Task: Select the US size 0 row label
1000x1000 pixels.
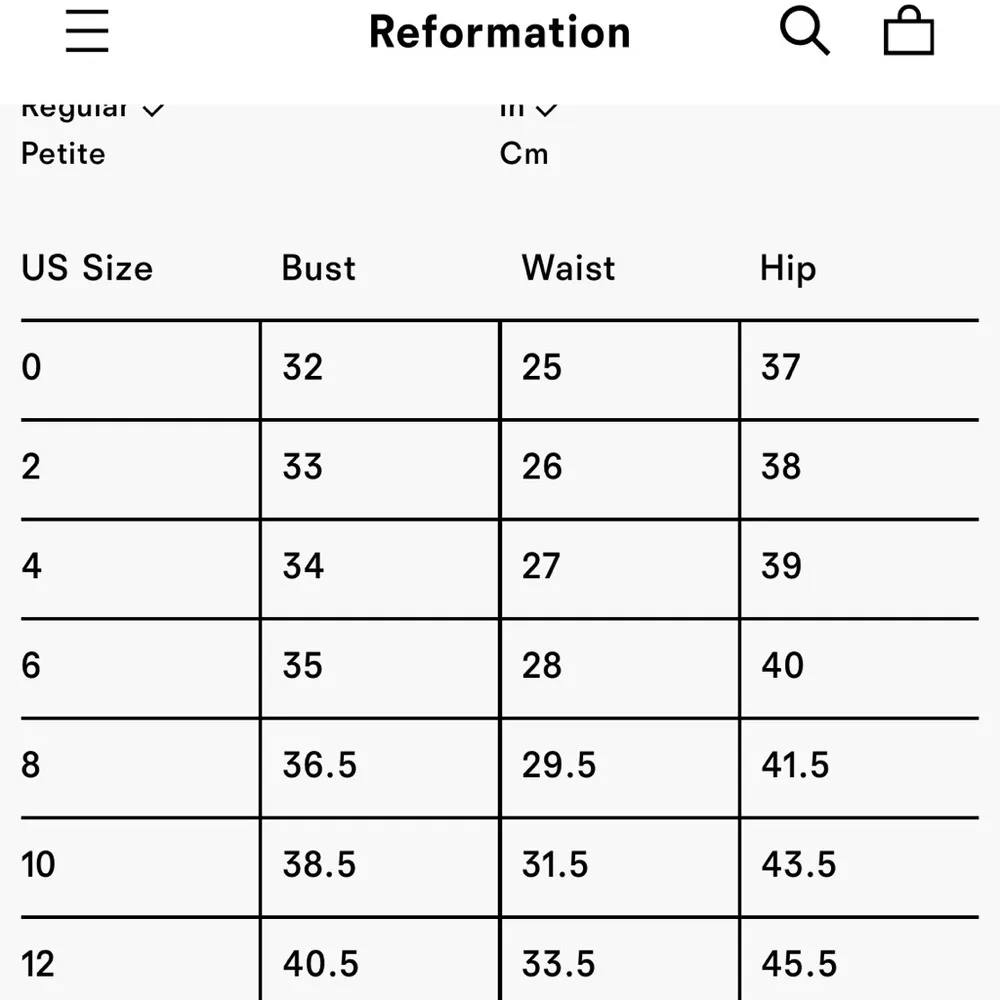Action: 32,368
